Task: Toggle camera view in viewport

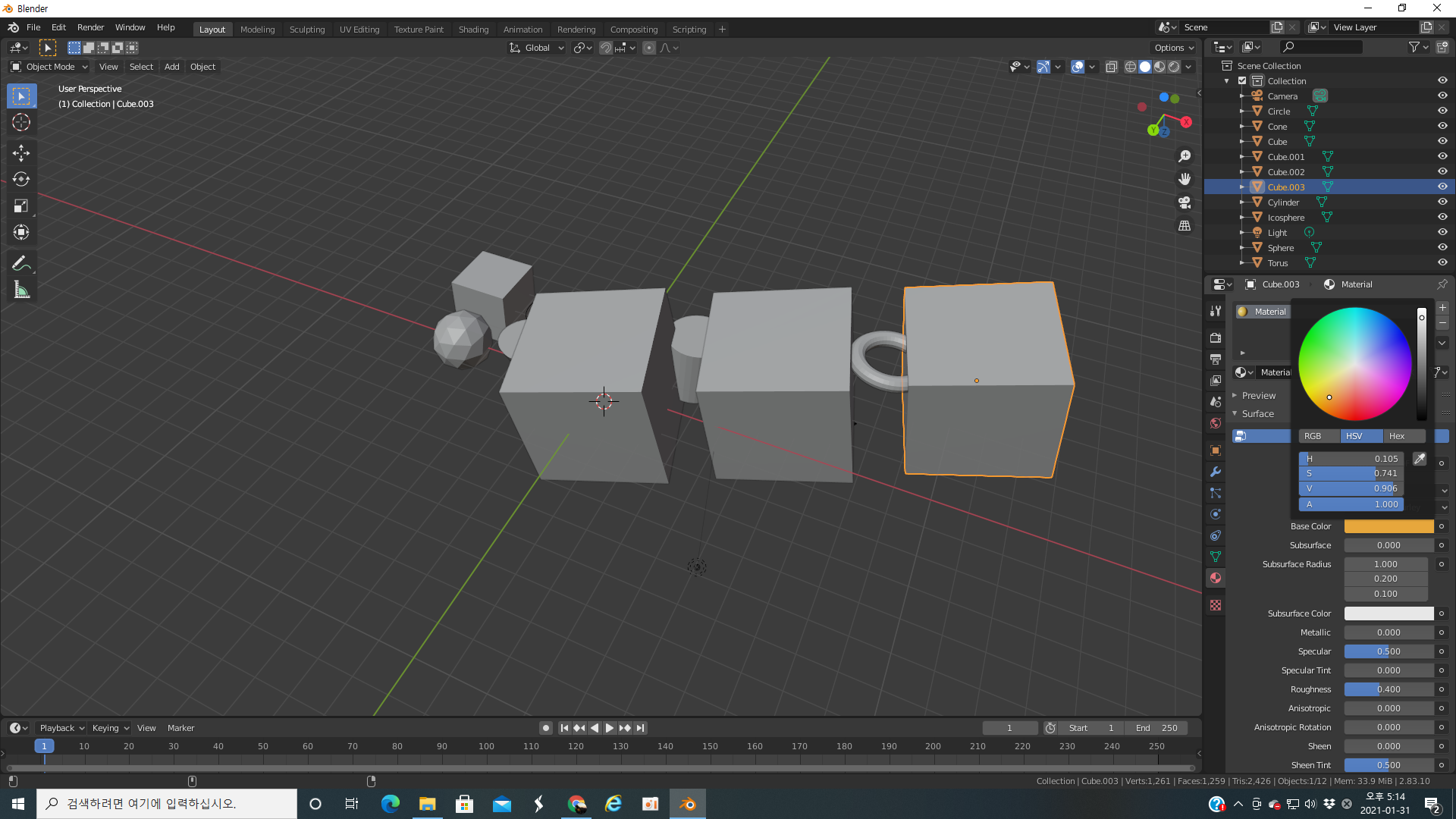Action: click(1185, 202)
